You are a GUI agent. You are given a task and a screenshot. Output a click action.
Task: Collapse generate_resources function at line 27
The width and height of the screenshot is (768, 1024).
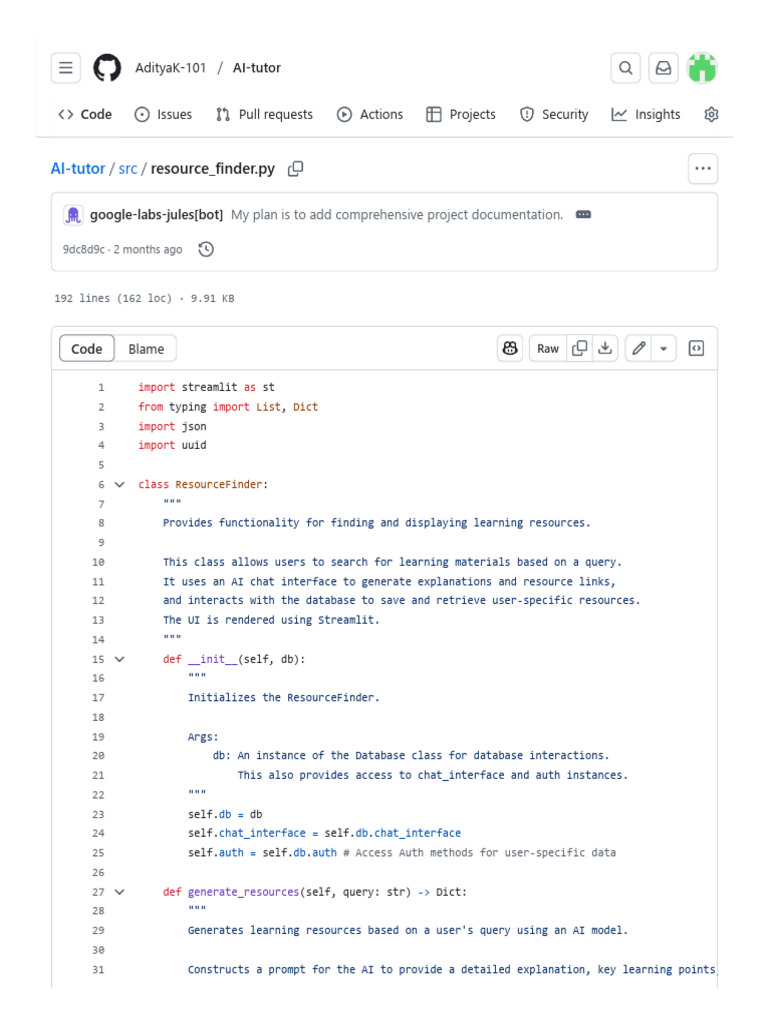pyautogui.click(x=120, y=892)
